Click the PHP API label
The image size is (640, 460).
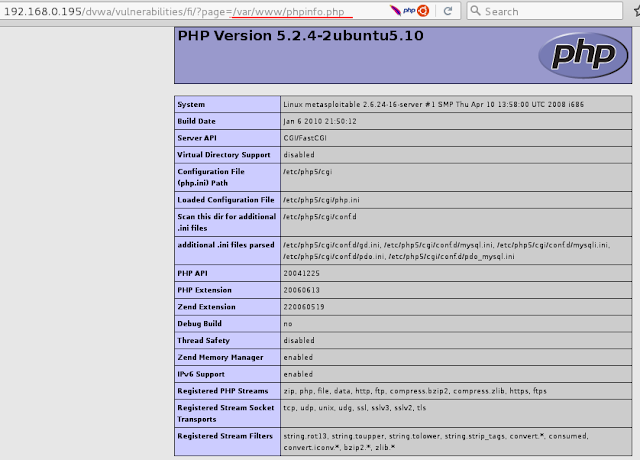(192, 273)
